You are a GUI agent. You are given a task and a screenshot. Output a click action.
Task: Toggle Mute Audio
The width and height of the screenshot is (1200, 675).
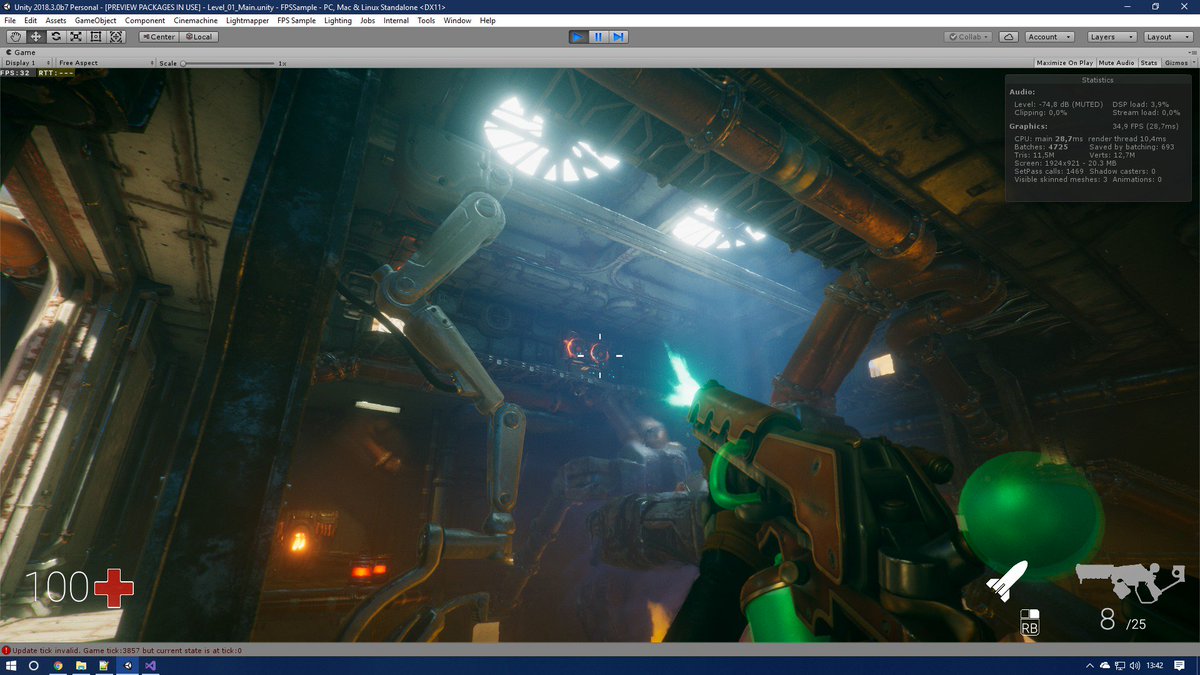coord(1116,63)
